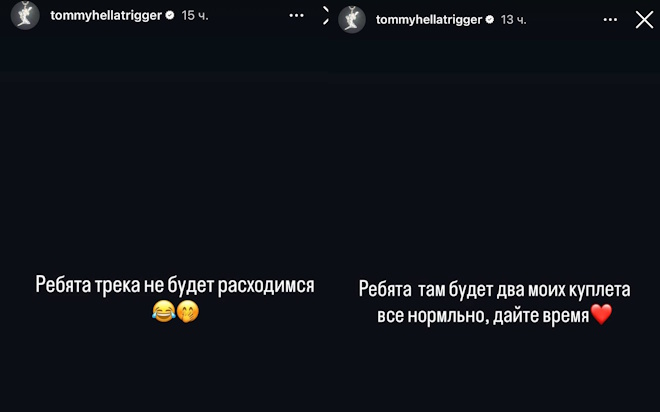Click the text "Ребята трека не будет"
This screenshot has height=412, width=660.
(x=125, y=285)
